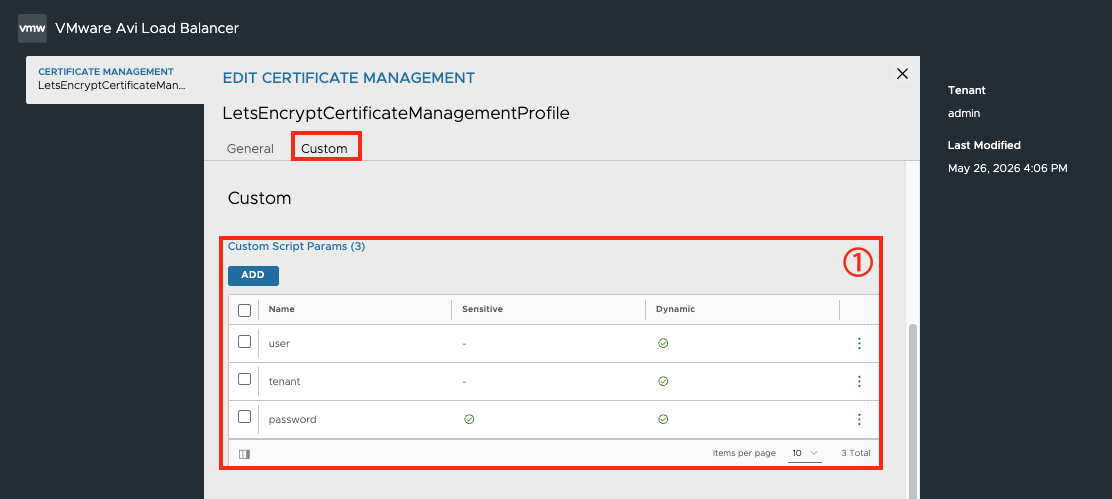Close the Edit Certificate Management dialog
Screen dimensions: 1112x499
(x=902, y=74)
